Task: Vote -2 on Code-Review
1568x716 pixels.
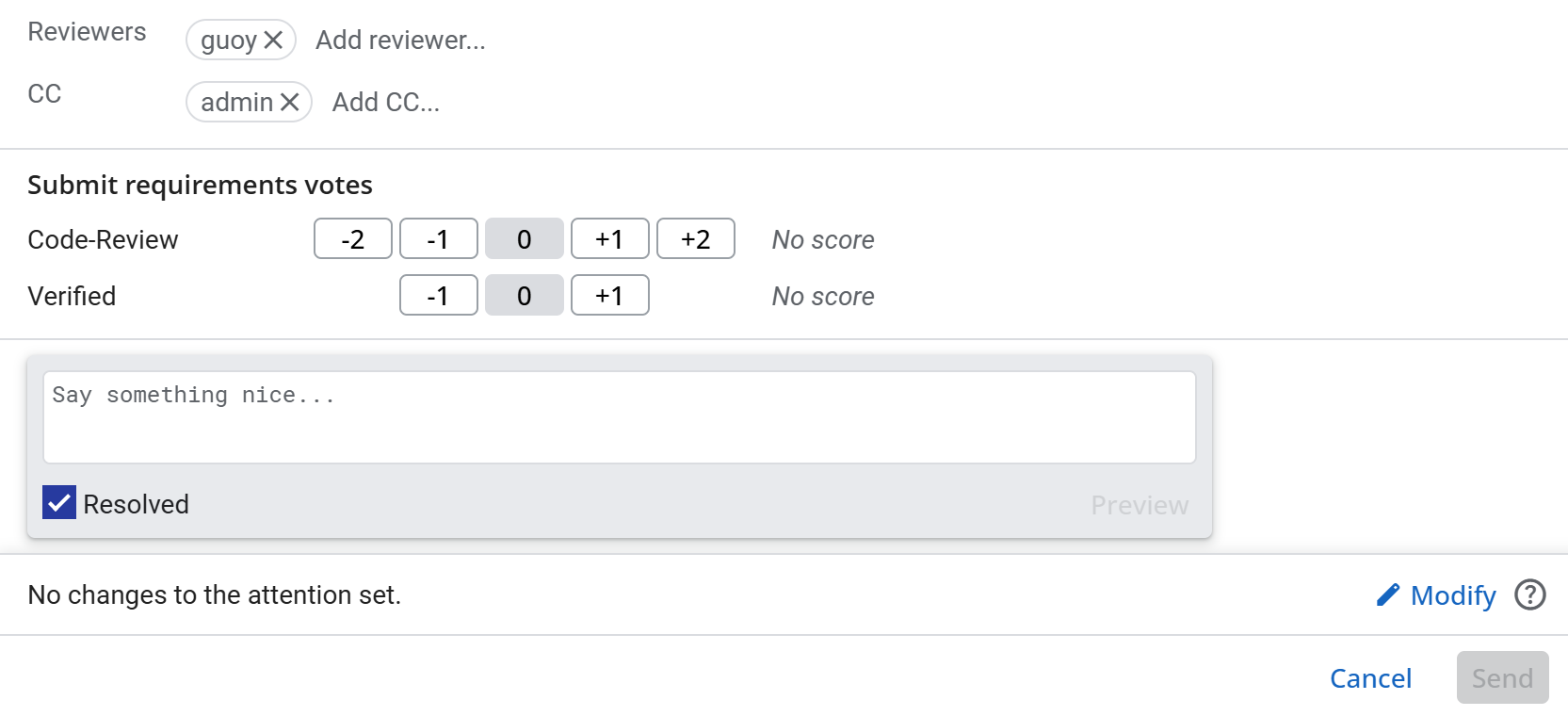Action: point(352,239)
